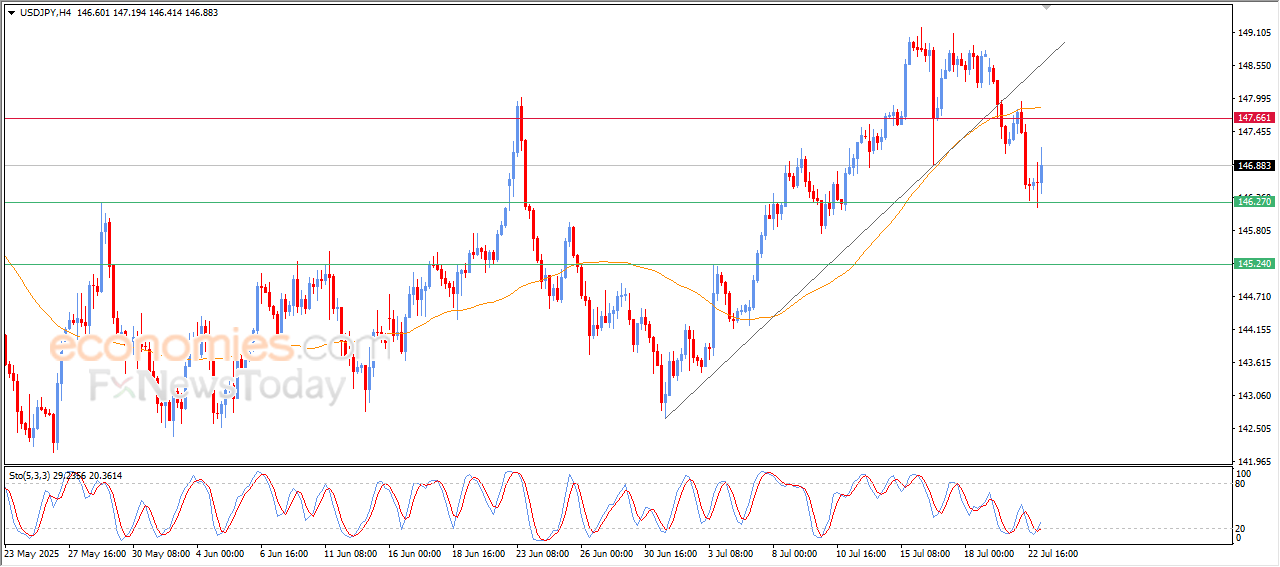Select the green 146.270 price tag
The height and width of the screenshot is (567, 1280).
[x=1254, y=202]
